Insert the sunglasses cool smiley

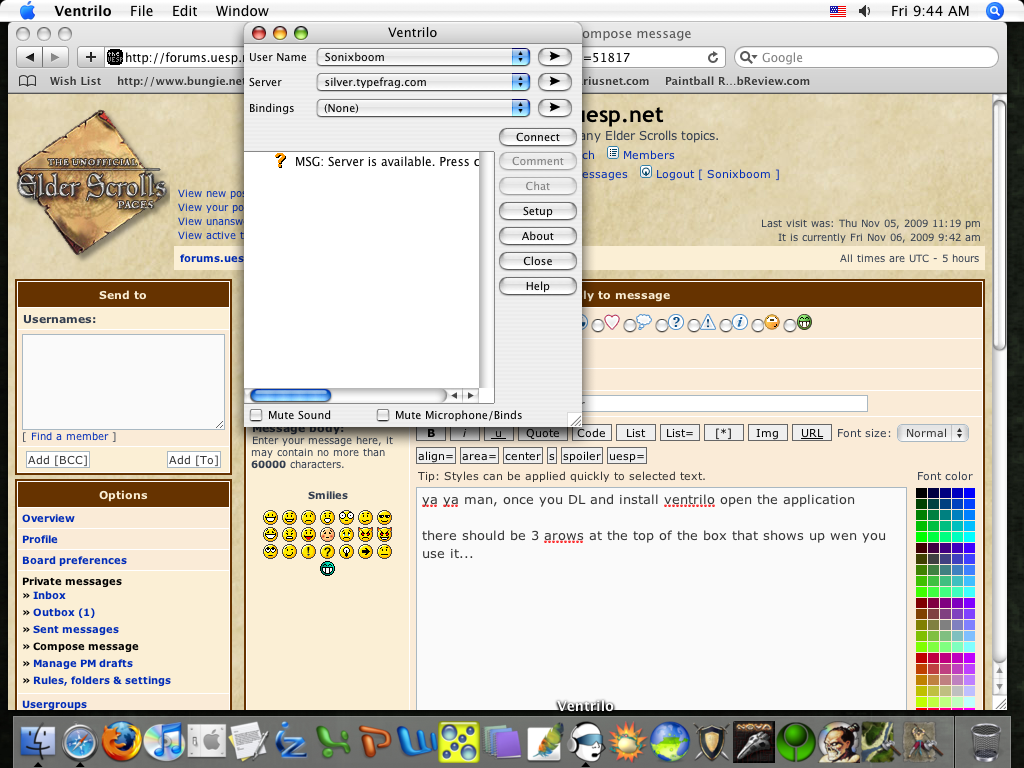(385, 517)
